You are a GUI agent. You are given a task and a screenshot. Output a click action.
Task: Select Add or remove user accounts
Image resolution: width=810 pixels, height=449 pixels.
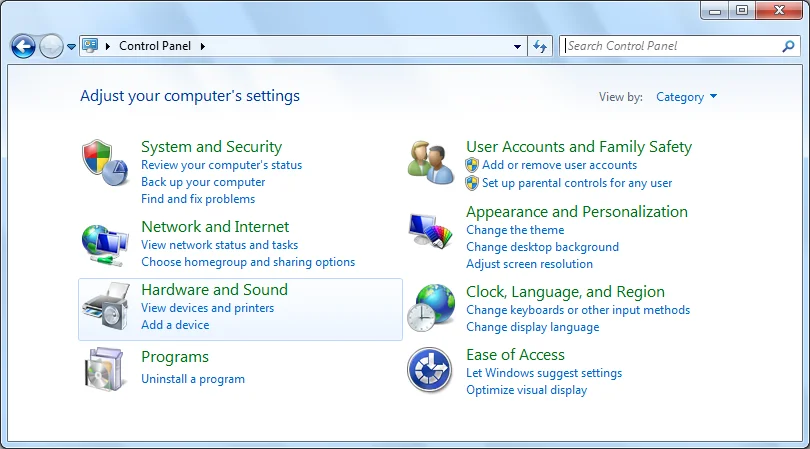559,165
